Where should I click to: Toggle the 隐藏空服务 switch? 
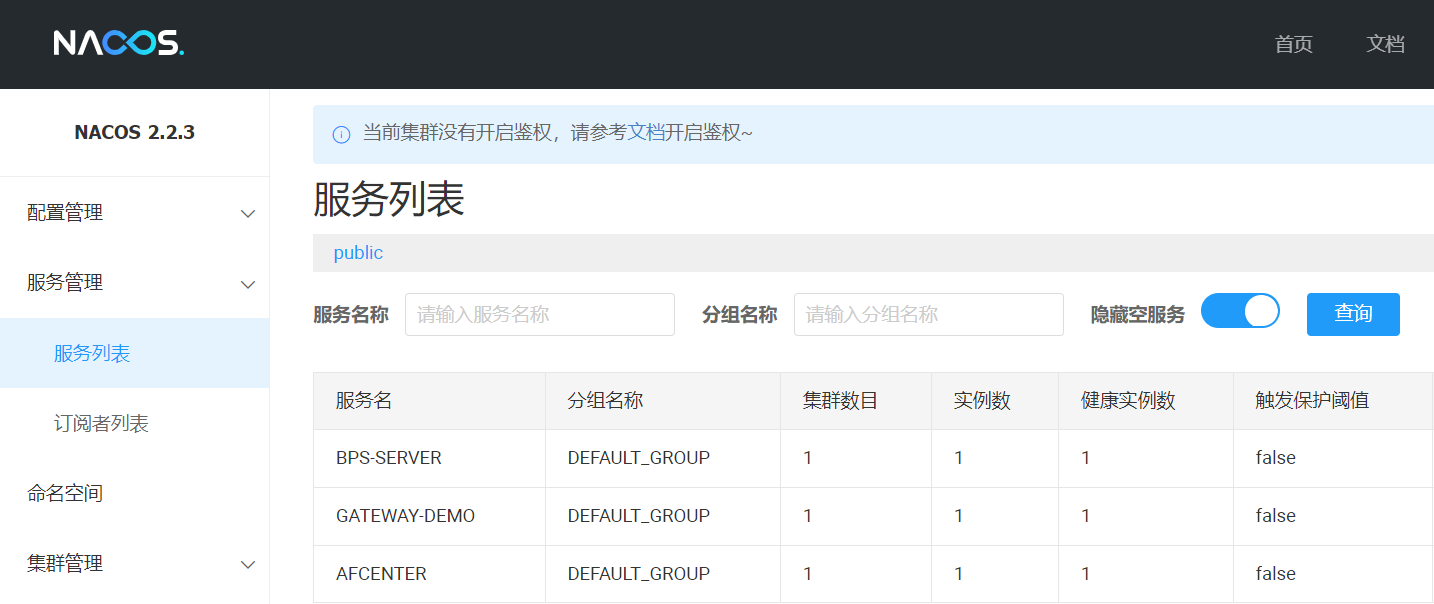pos(1240,312)
